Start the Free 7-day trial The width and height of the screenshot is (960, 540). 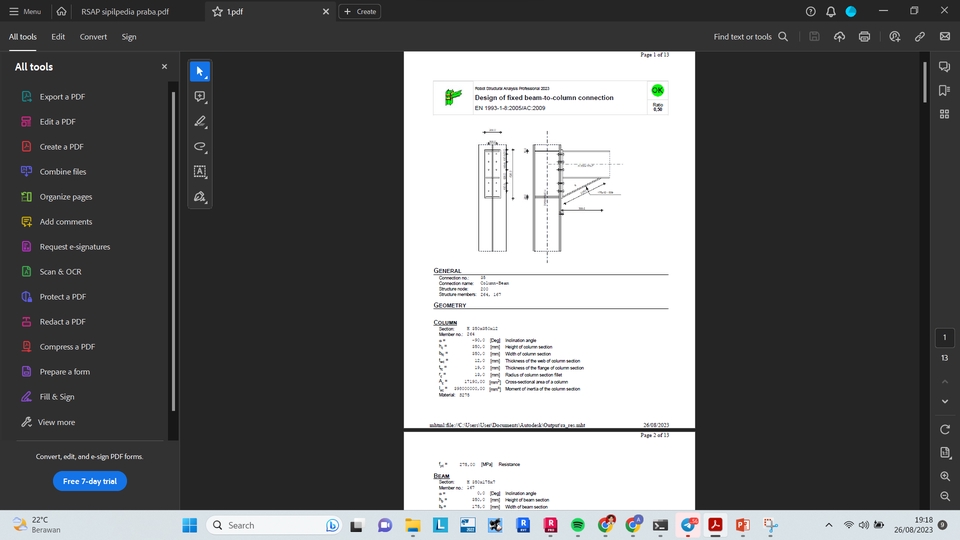pos(89,481)
